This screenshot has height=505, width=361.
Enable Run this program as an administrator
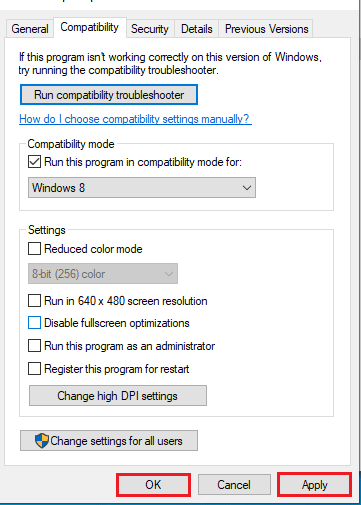pos(34,346)
